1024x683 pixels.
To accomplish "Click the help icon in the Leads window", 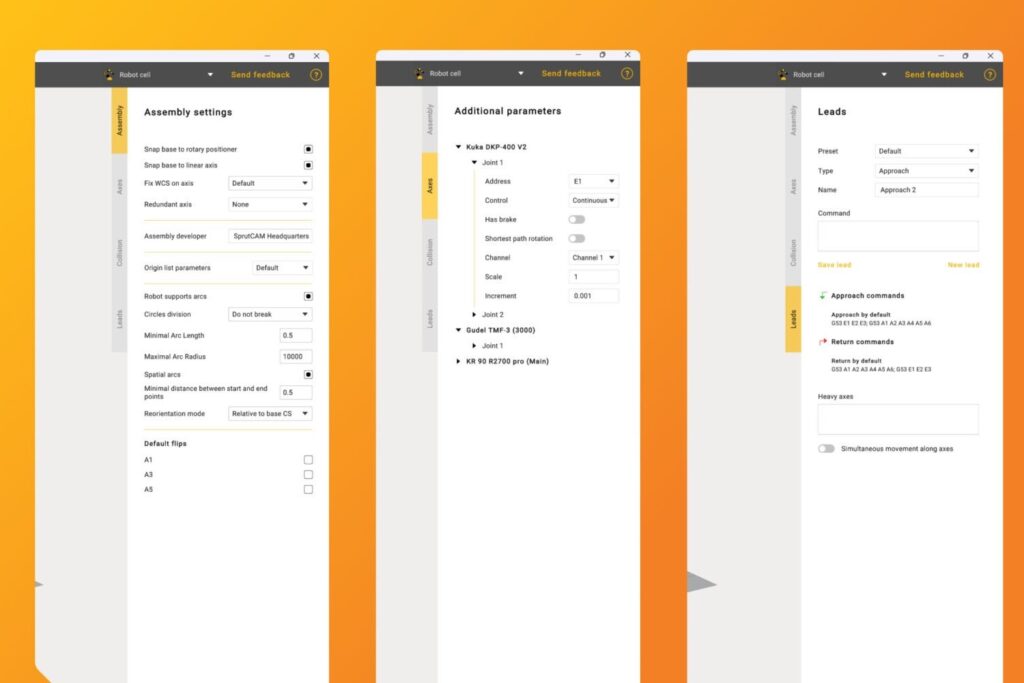I will 989,75.
